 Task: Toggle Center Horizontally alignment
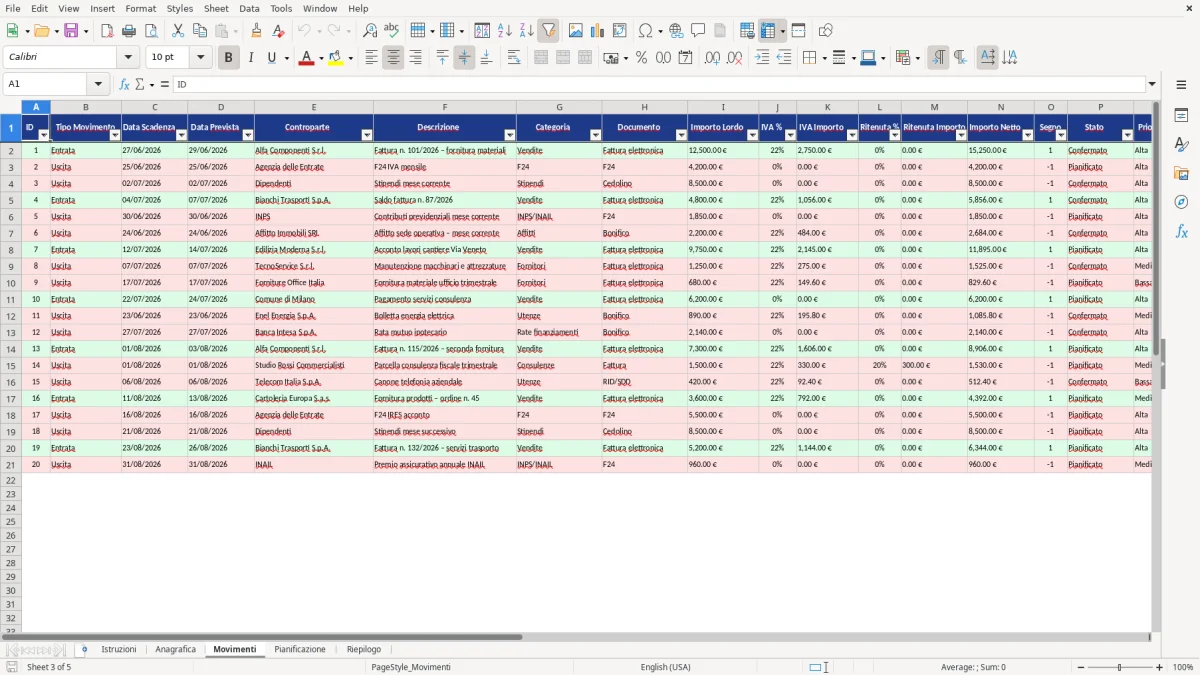pyautogui.click(x=393, y=58)
